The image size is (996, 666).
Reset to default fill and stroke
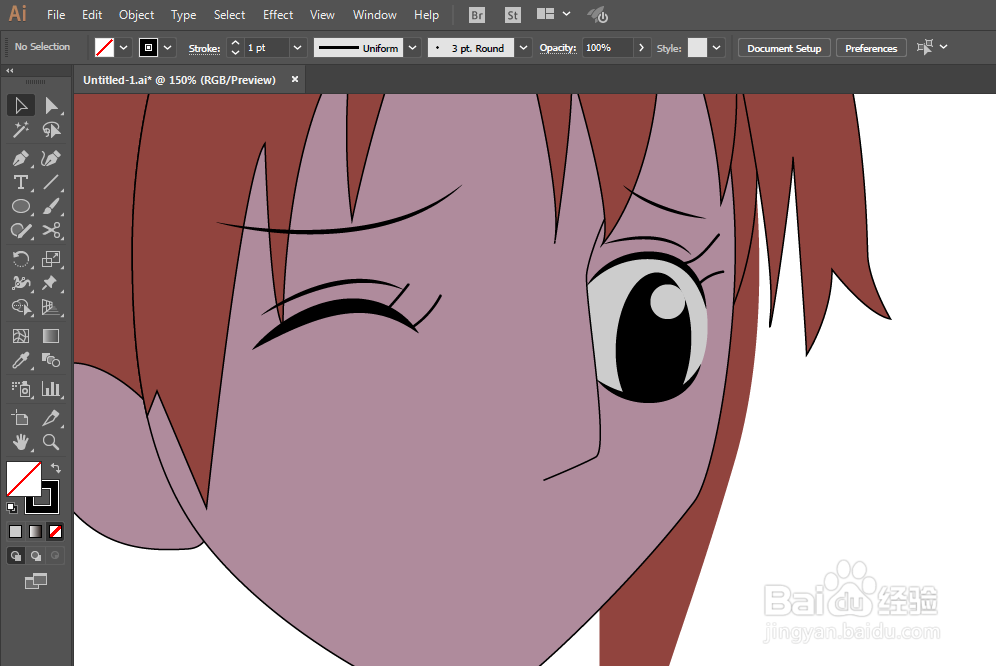[11, 507]
